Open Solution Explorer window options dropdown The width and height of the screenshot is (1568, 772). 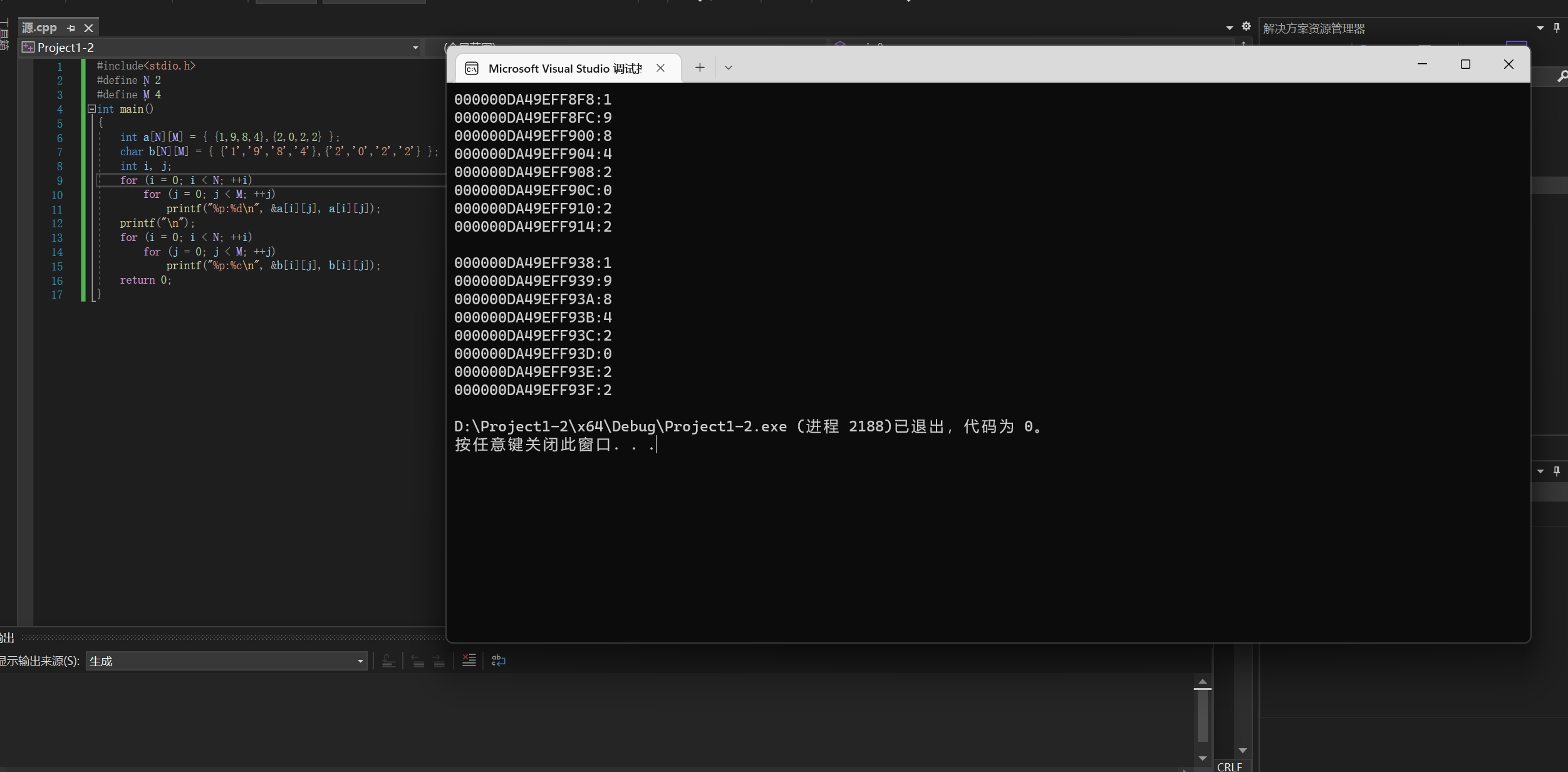tap(1540, 28)
